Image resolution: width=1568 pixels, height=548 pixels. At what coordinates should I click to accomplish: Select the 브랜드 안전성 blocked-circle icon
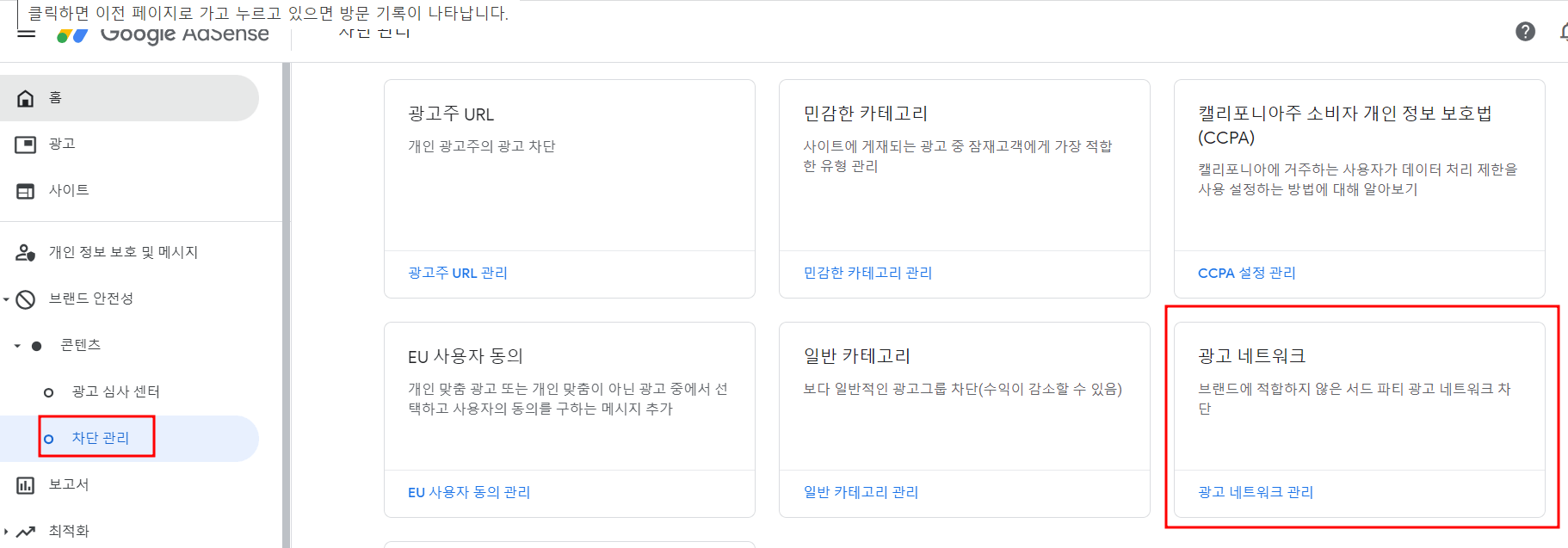pyautogui.click(x=26, y=299)
